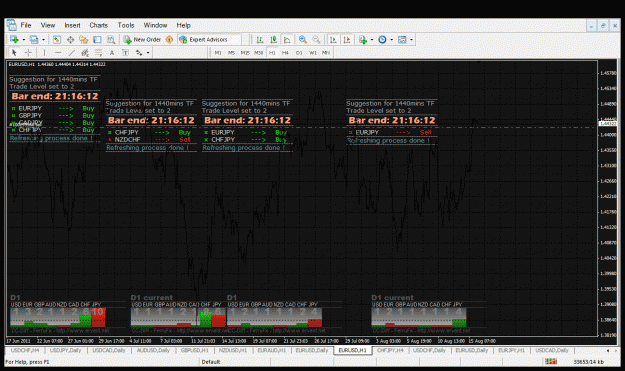Select the text tool marked A

click(112, 53)
